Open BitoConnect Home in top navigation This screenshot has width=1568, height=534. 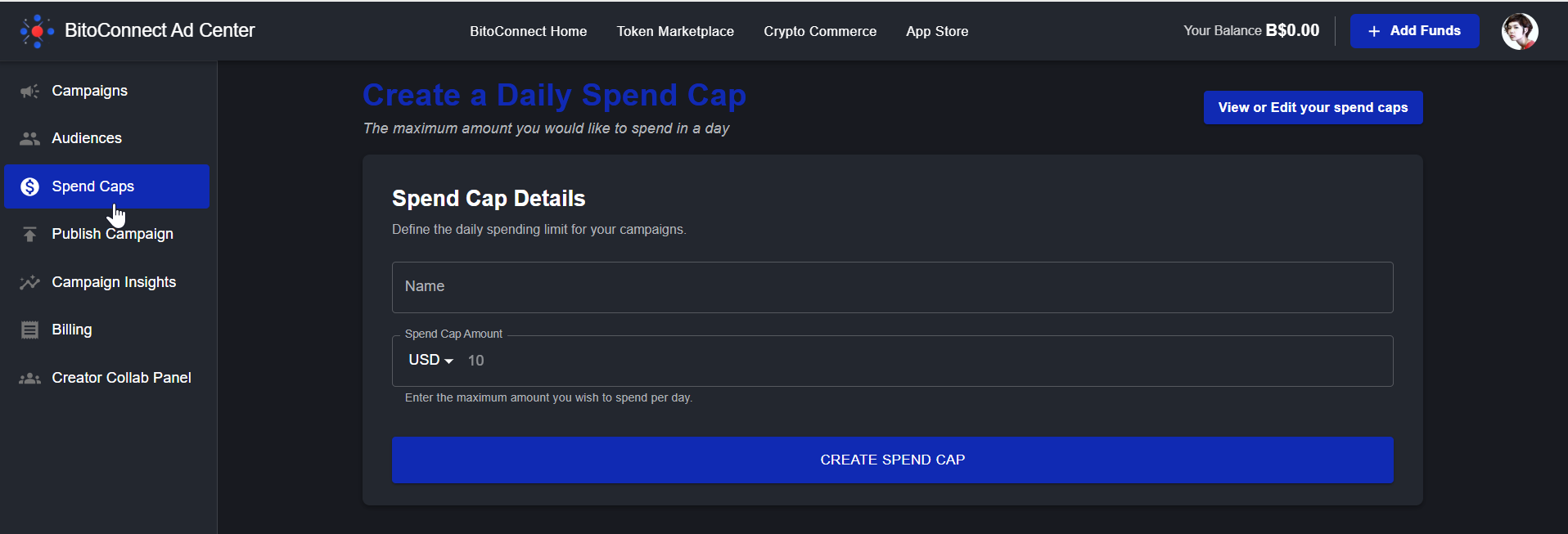coord(528,31)
